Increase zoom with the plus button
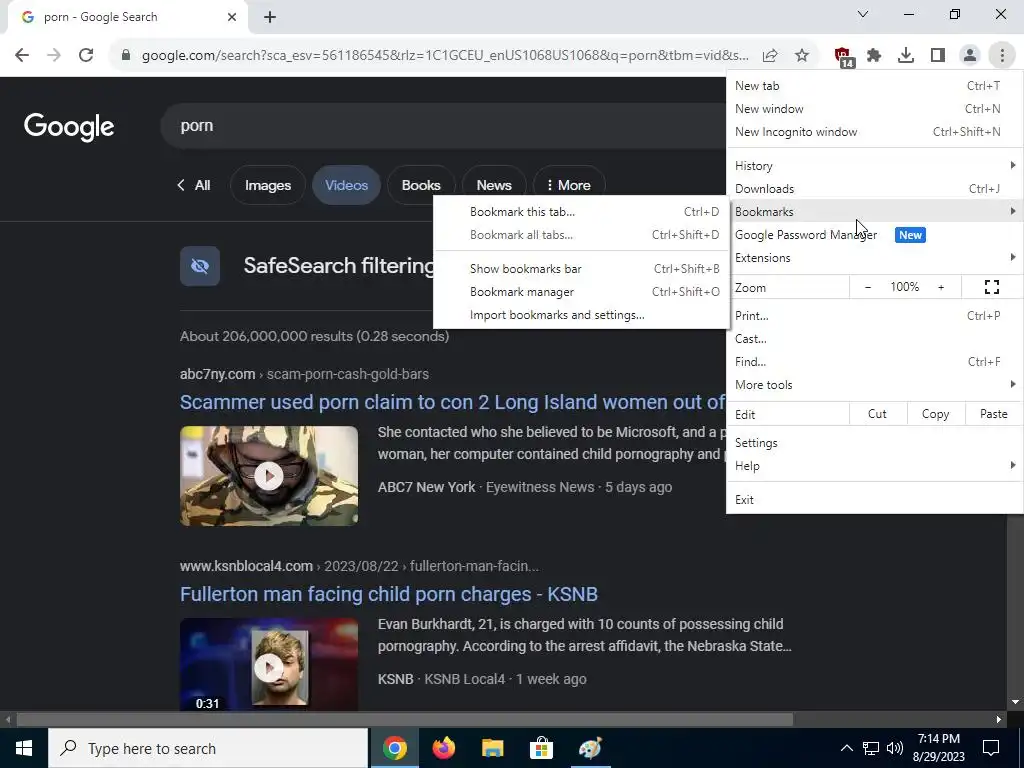Viewport: 1024px width, 768px height. tap(941, 287)
